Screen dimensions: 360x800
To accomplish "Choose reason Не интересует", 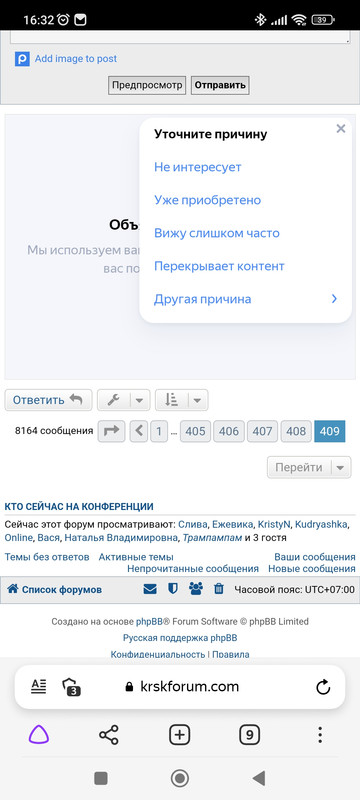I will pos(197,167).
